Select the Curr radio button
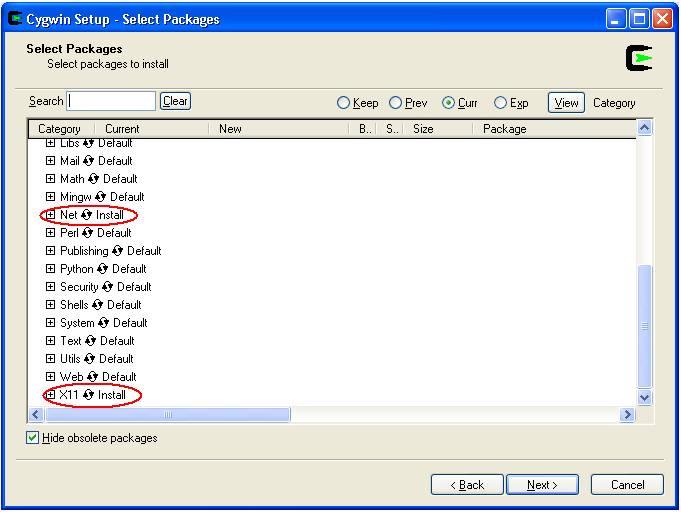This screenshot has height=512, width=681. (x=448, y=103)
